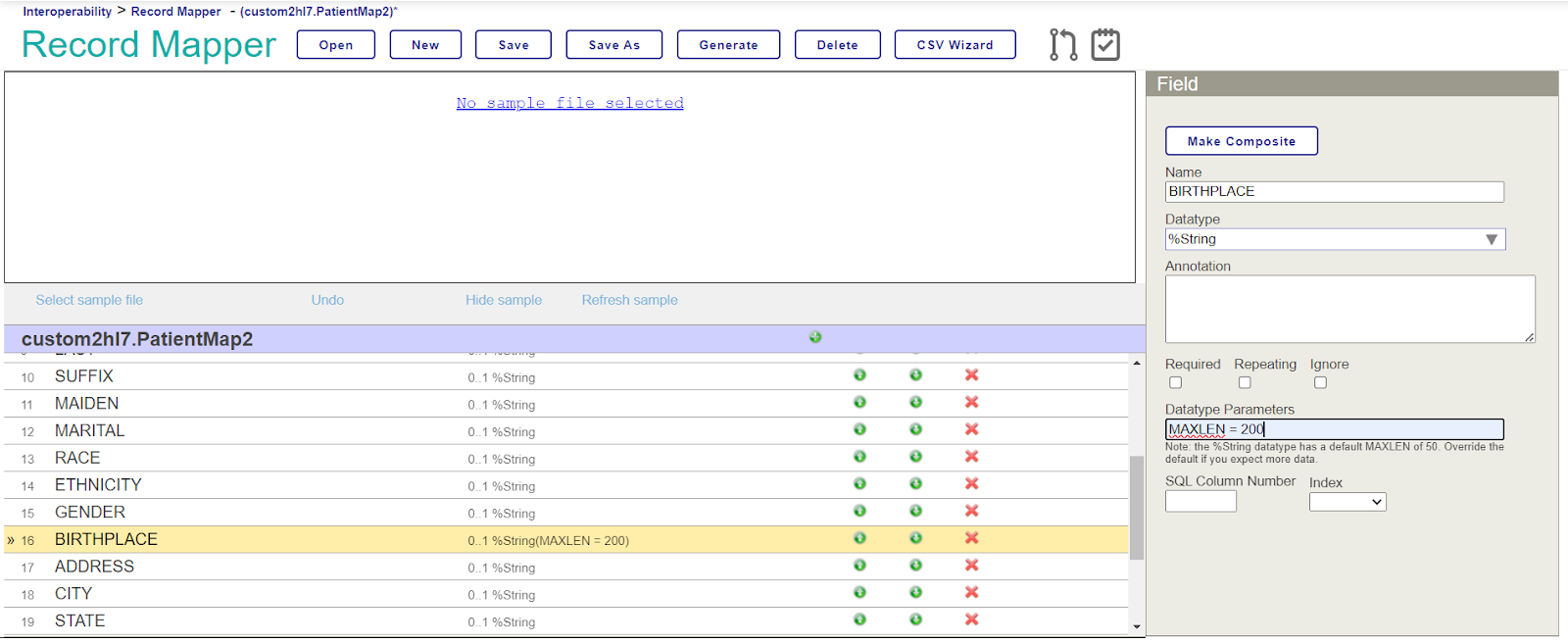Open the source control icon in the toolbar
The image size is (1568, 643).
[1063, 44]
